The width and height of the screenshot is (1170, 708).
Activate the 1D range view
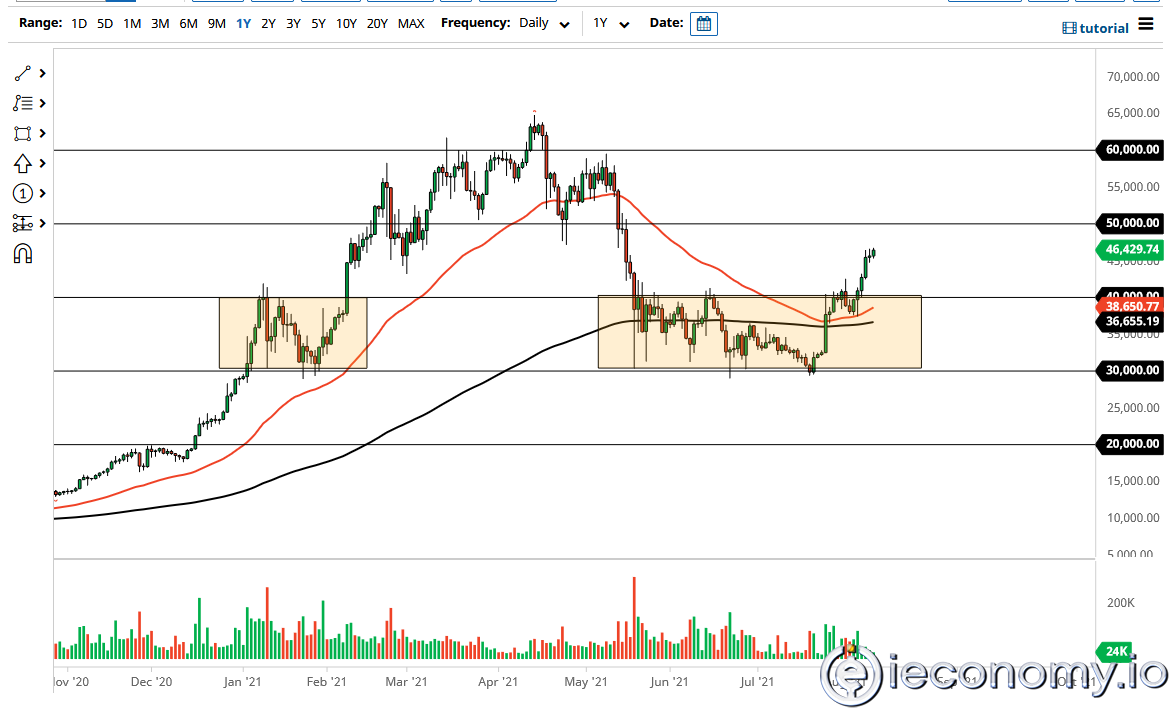78,23
